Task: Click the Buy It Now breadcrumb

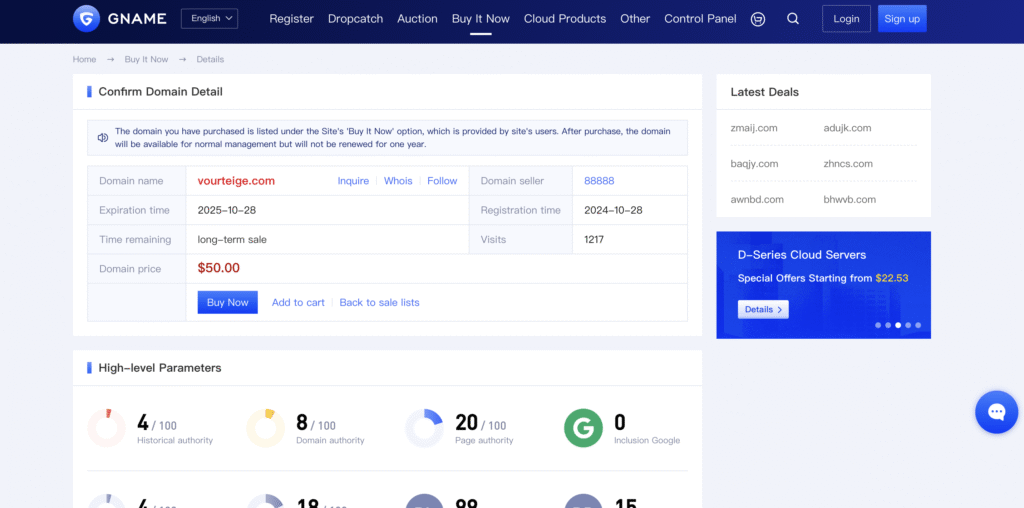Action: [x=146, y=59]
